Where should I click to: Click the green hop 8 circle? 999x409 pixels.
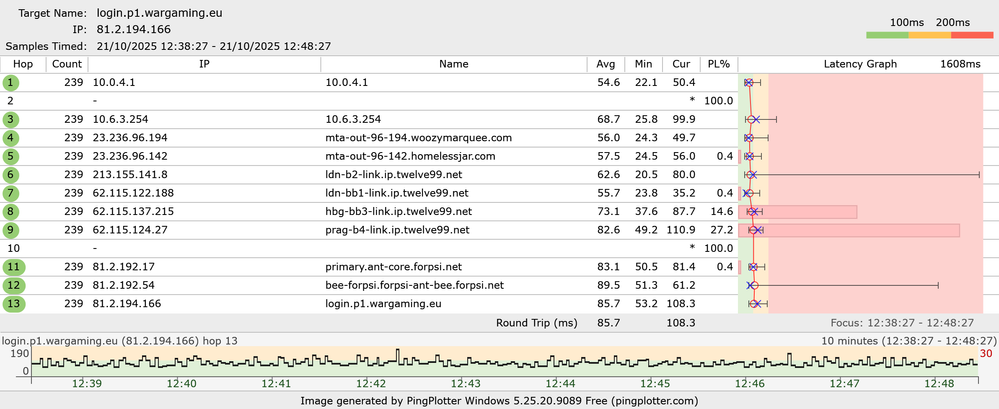(11, 212)
